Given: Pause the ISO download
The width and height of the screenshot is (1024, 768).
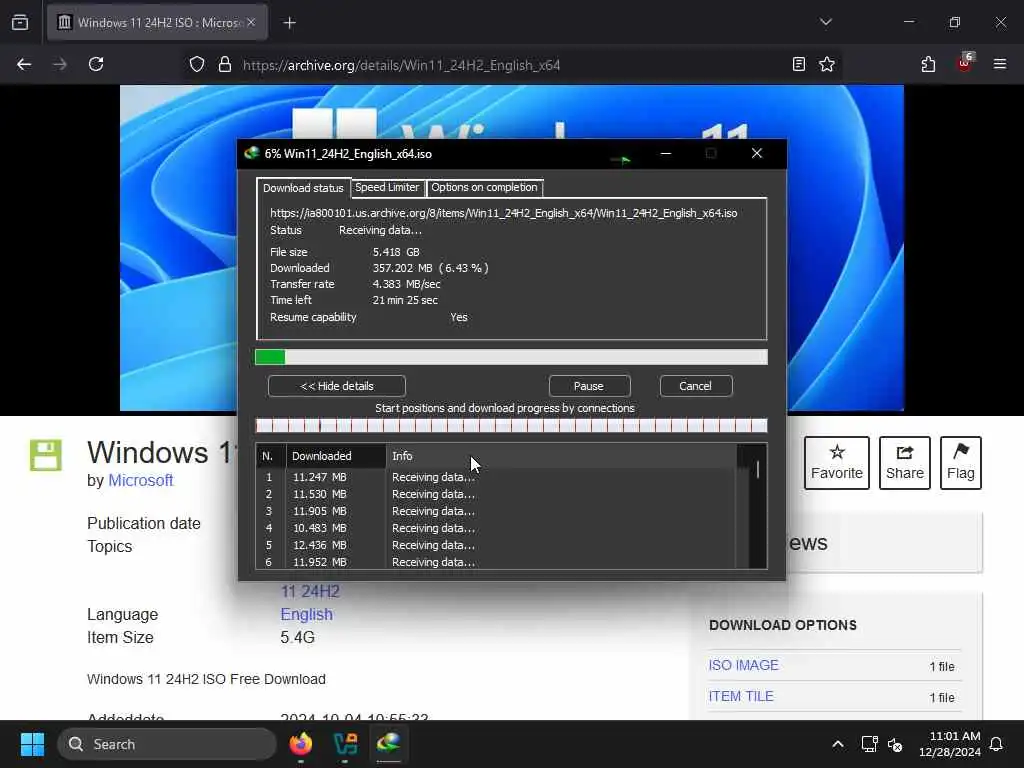Looking at the screenshot, I should [x=589, y=386].
